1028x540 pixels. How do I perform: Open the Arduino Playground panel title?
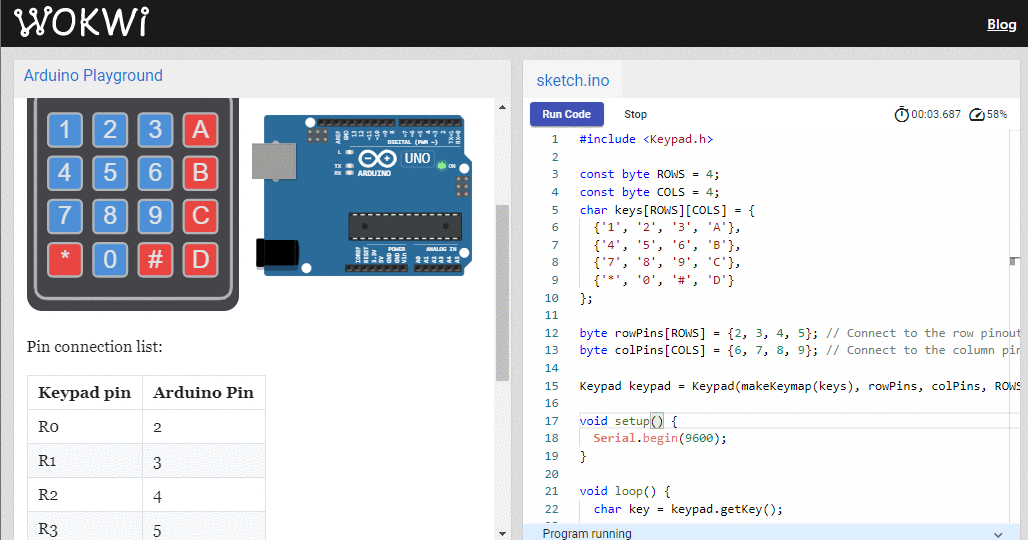93,76
